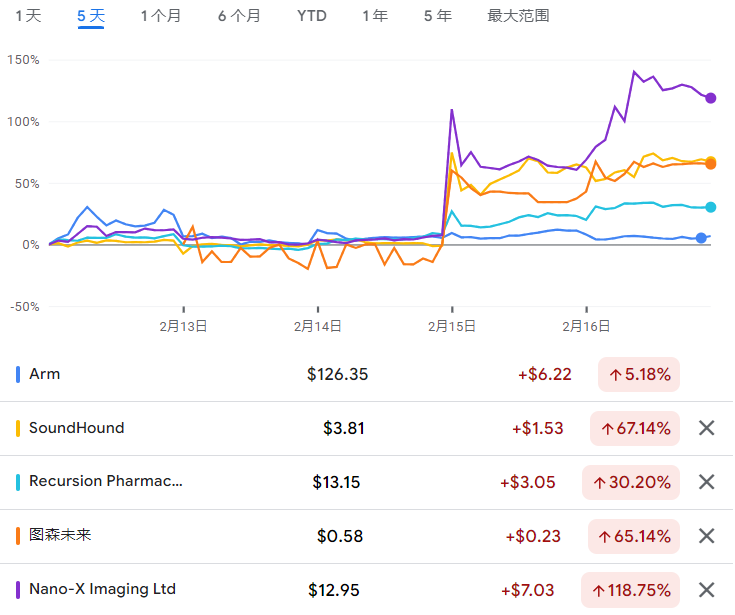The image size is (735, 615).
Task: Open the 图森未来 stock name
Action: (x=60, y=535)
